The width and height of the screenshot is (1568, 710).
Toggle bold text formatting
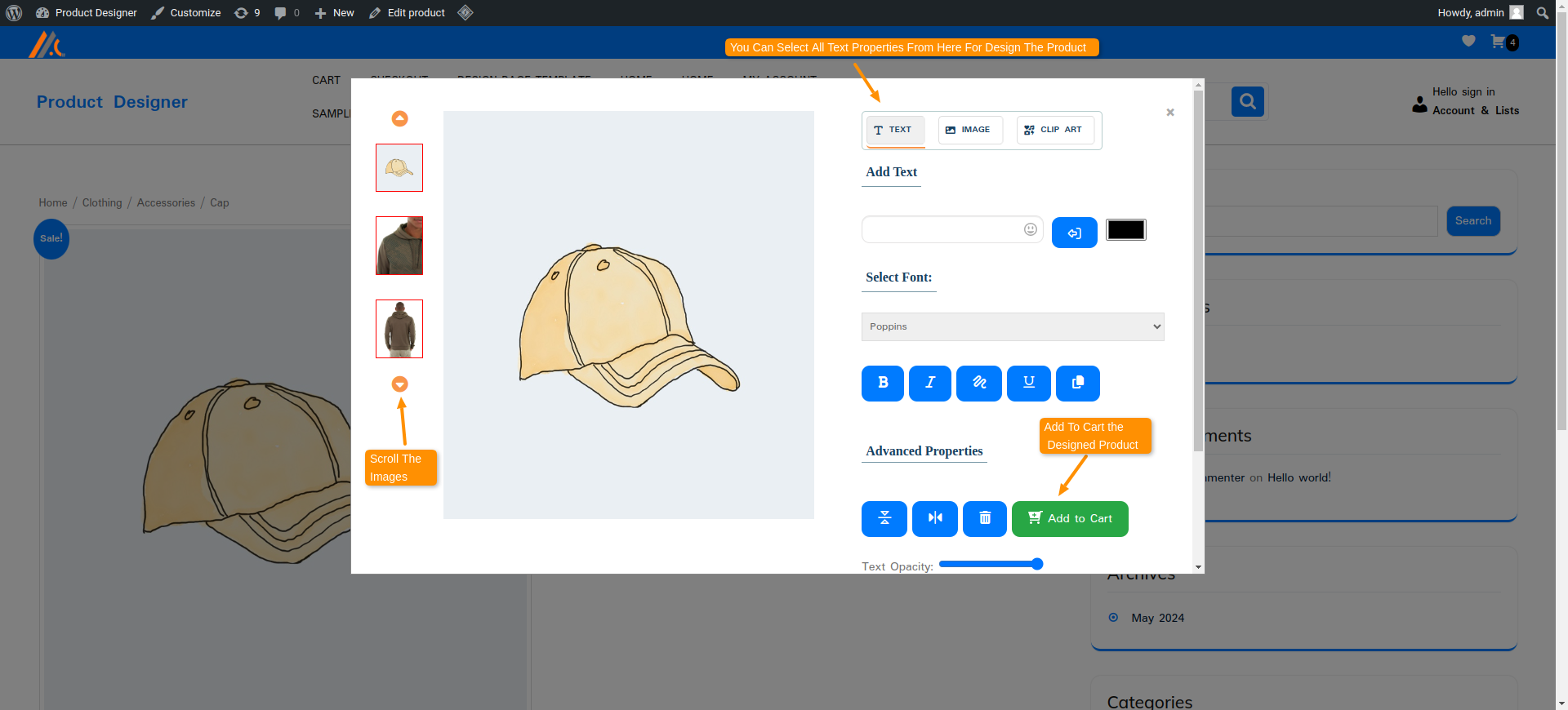pos(883,384)
